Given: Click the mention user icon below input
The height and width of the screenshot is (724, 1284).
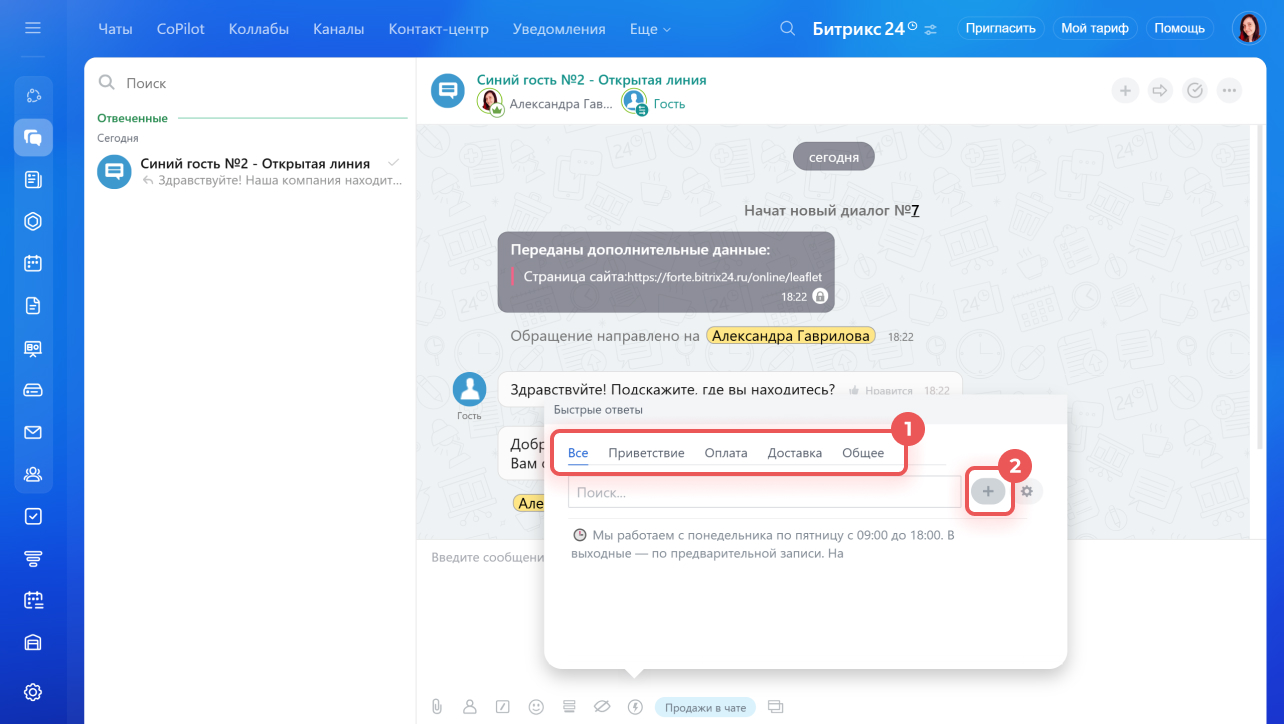Looking at the screenshot, I should point(470,707).
